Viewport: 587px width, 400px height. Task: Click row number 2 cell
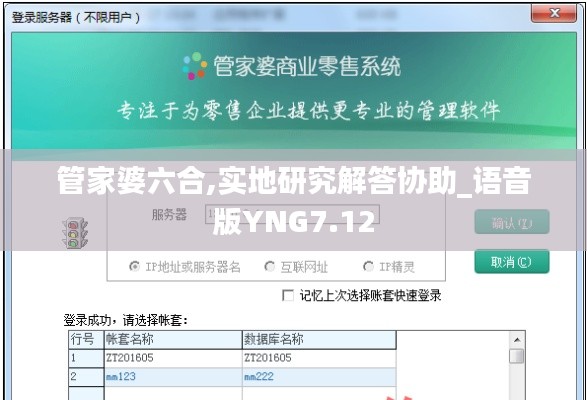[x=86, y=377]
